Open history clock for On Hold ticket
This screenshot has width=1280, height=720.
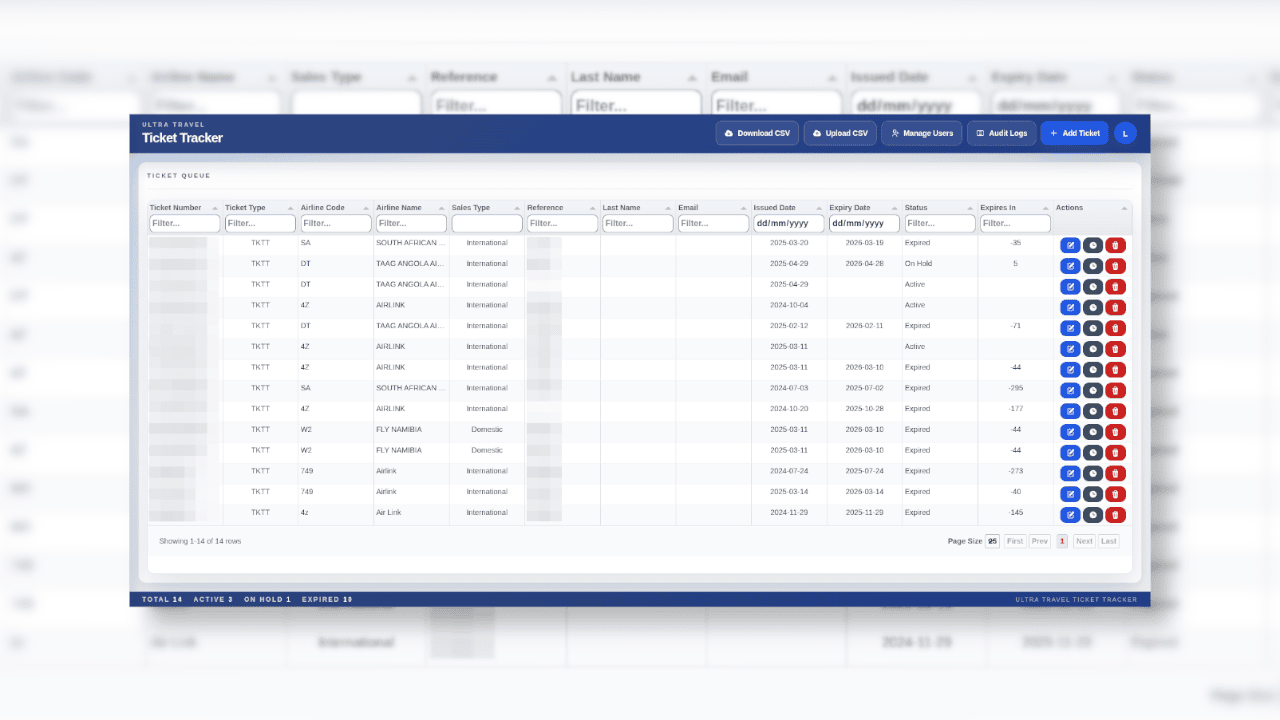[x=1093, y=266]
